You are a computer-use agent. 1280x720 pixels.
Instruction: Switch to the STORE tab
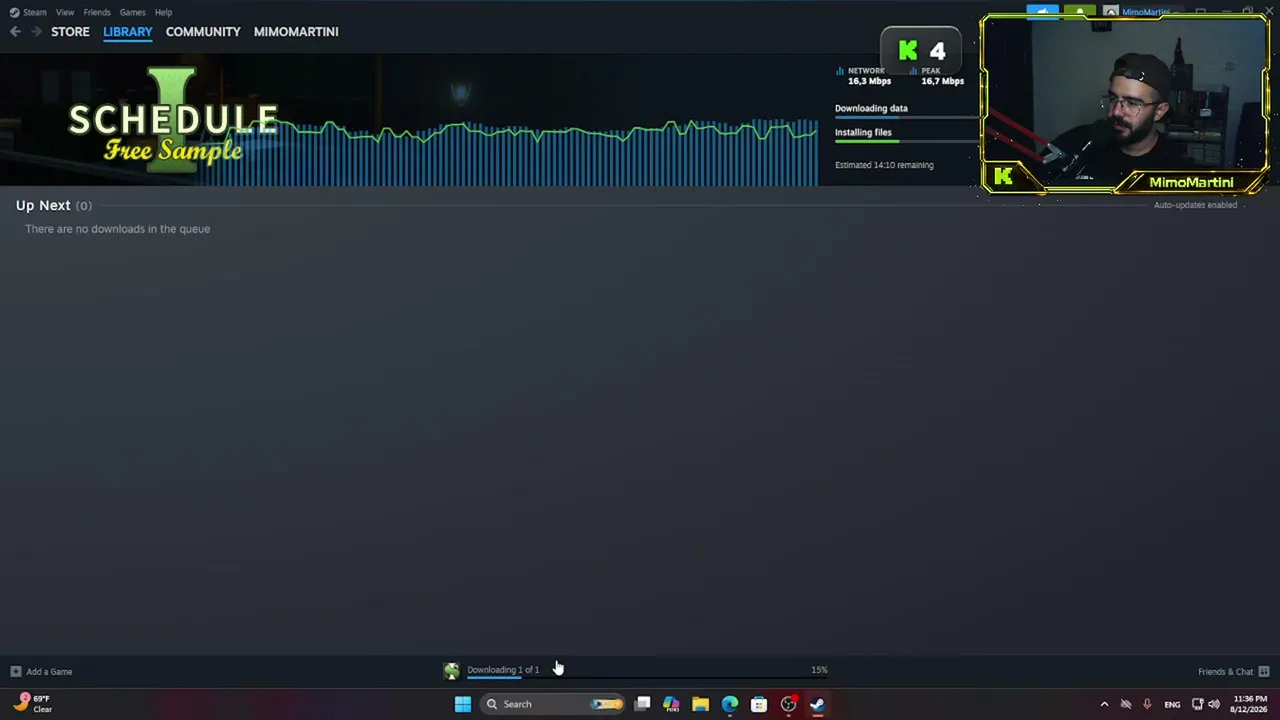pos(70,32)
